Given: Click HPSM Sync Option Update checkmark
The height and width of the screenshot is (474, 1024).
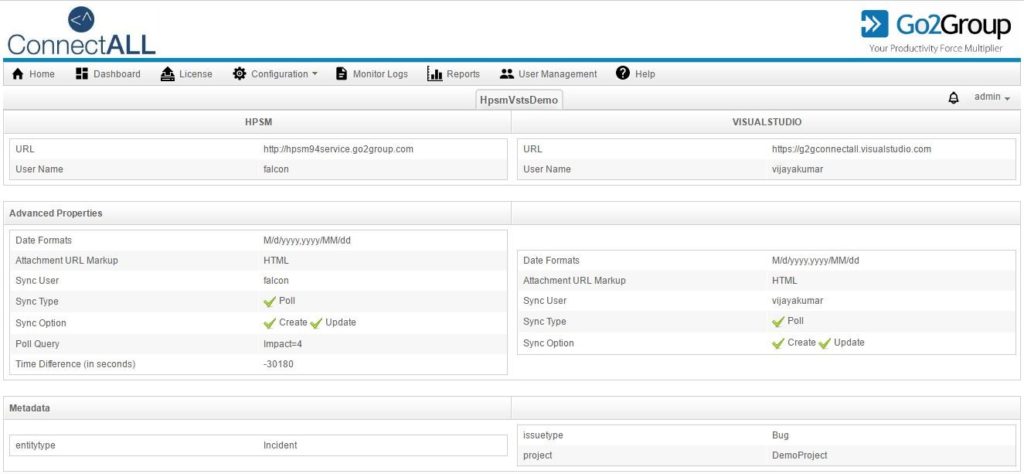Looking at the screenshot, I should [x=317, y=323].
